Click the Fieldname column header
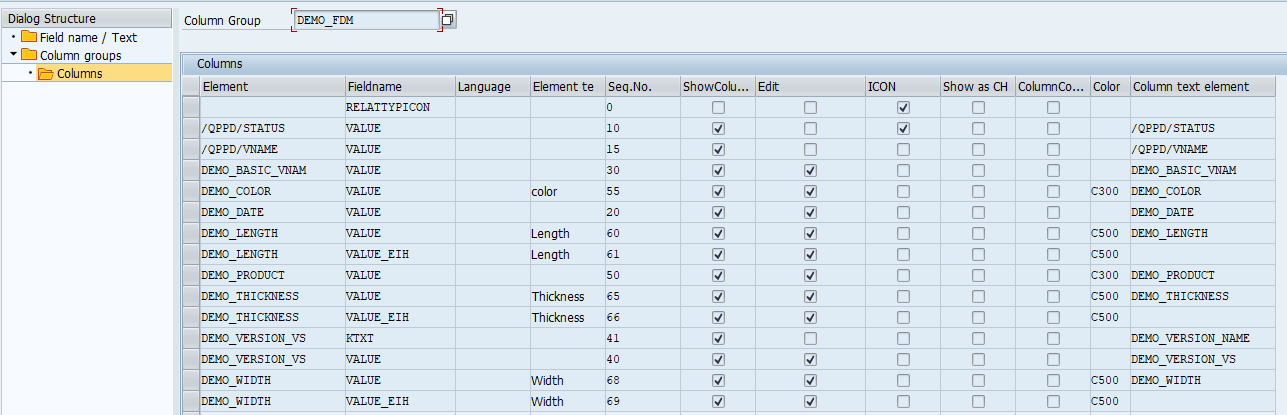 pos(373,87)
